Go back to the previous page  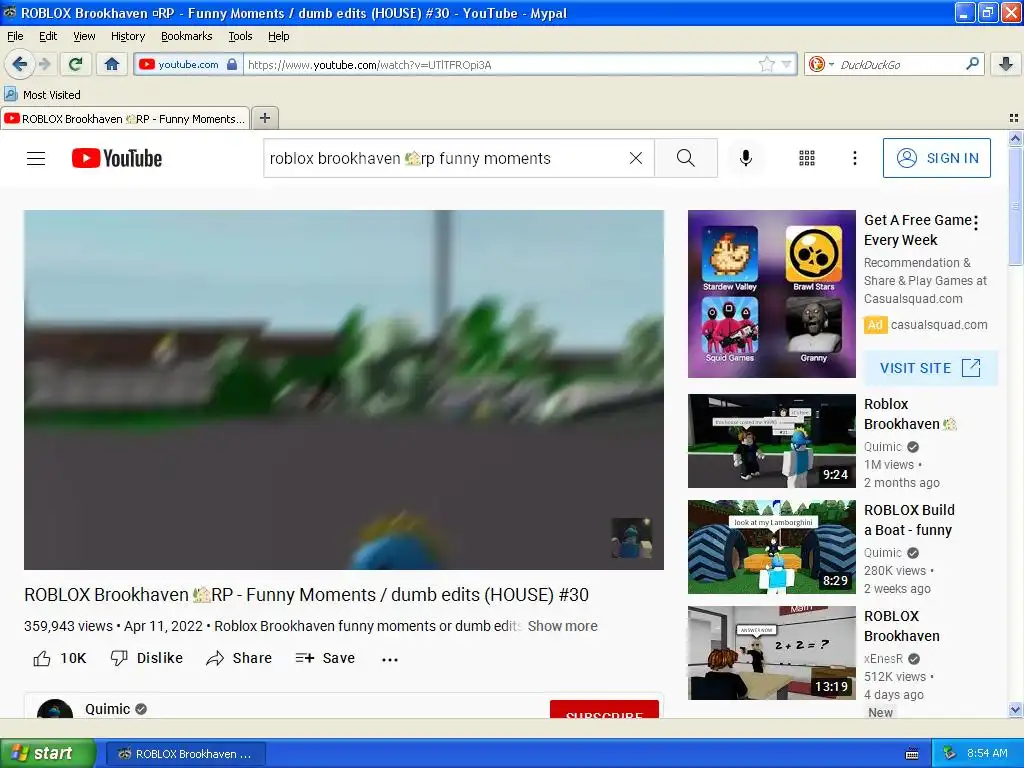click(19, 64)
